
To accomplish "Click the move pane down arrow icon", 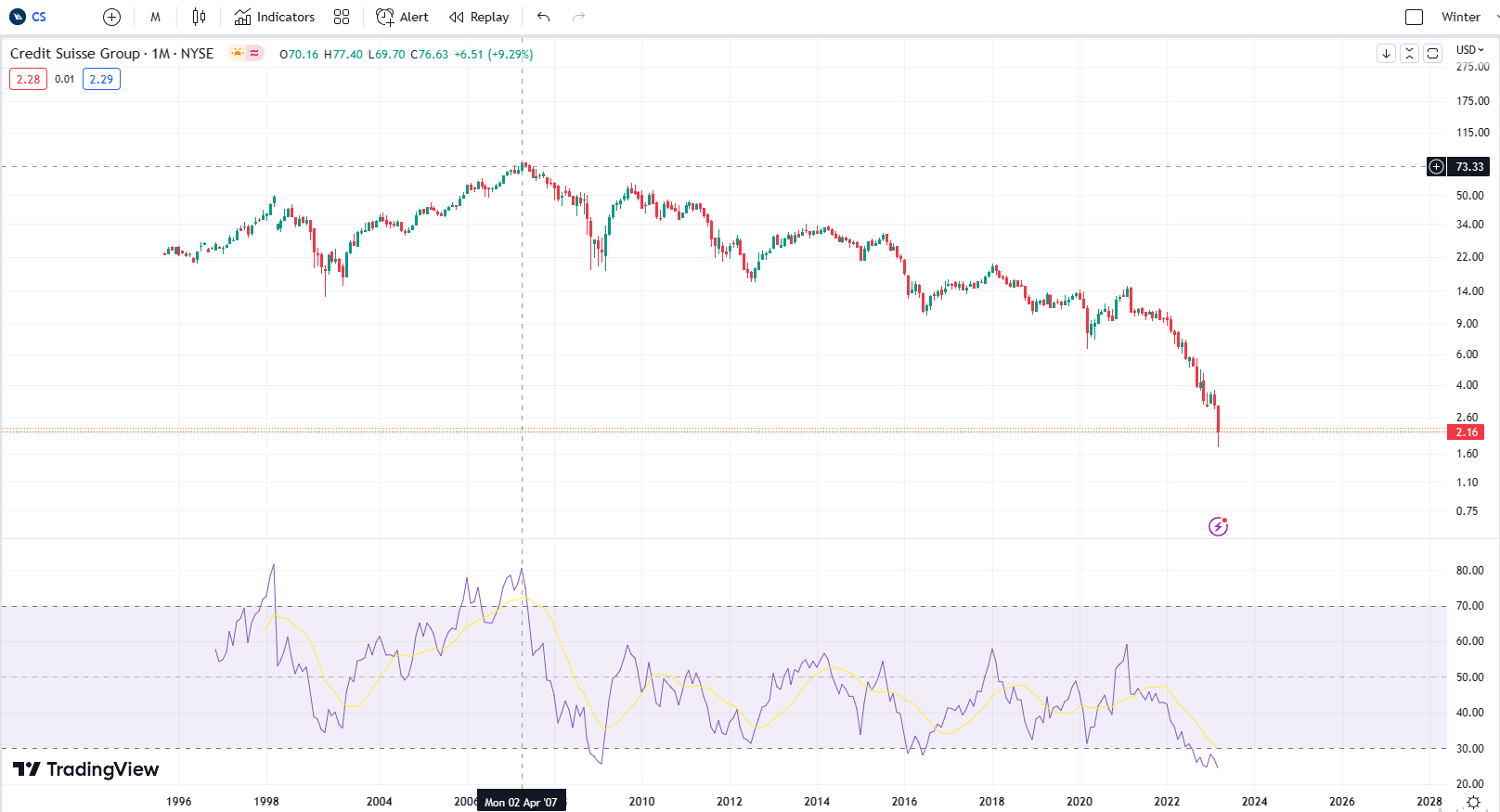I will (1386, 53).
